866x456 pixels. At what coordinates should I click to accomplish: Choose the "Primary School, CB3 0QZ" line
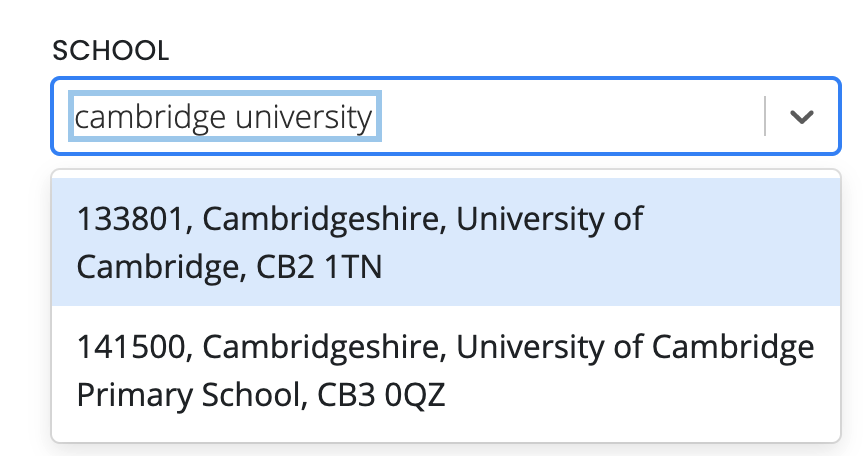pyautogui.click(x=260, y=396)
